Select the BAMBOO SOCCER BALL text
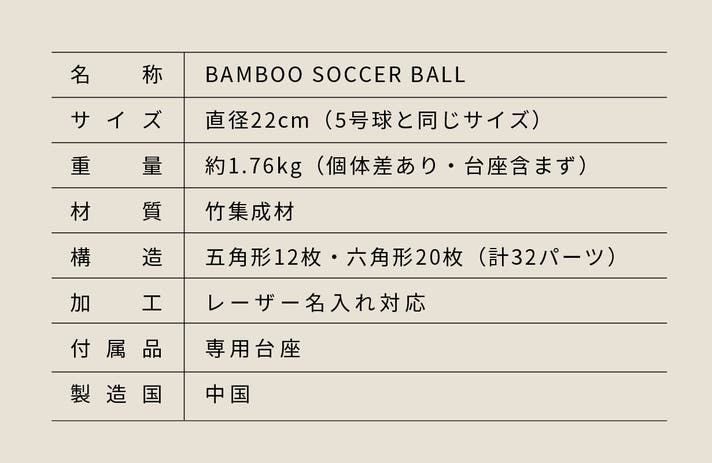This screenshot has height=463, width=712. click(336, 75)
